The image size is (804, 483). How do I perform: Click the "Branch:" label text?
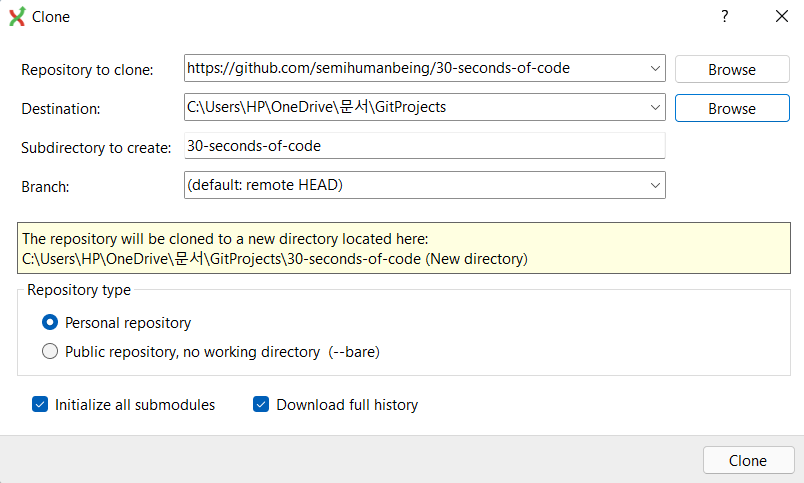47,186
